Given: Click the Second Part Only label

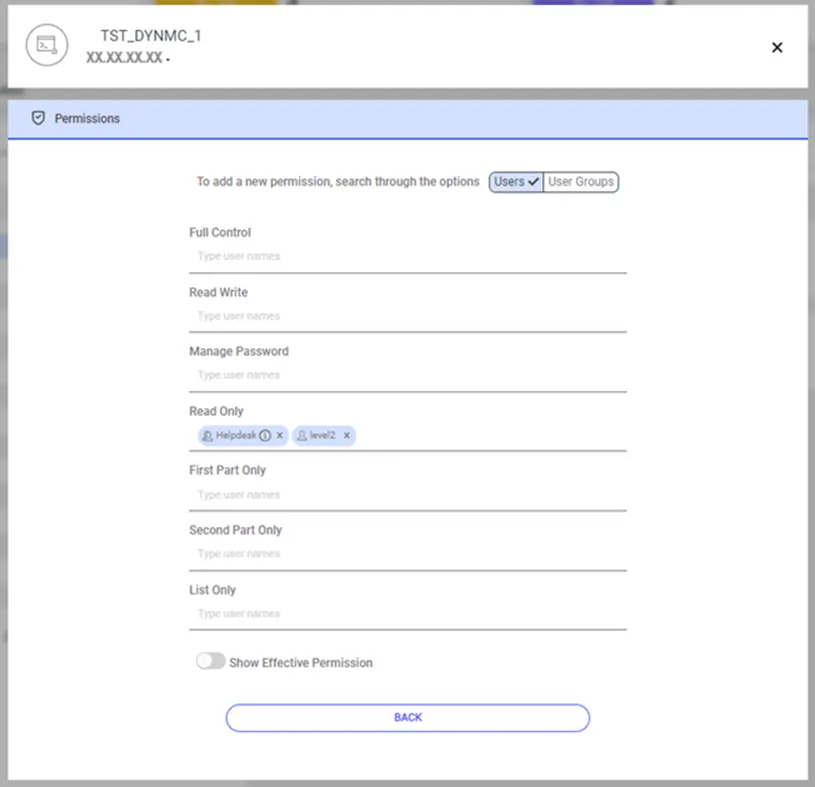Looking at the screenshot, I should pos(235,530).
